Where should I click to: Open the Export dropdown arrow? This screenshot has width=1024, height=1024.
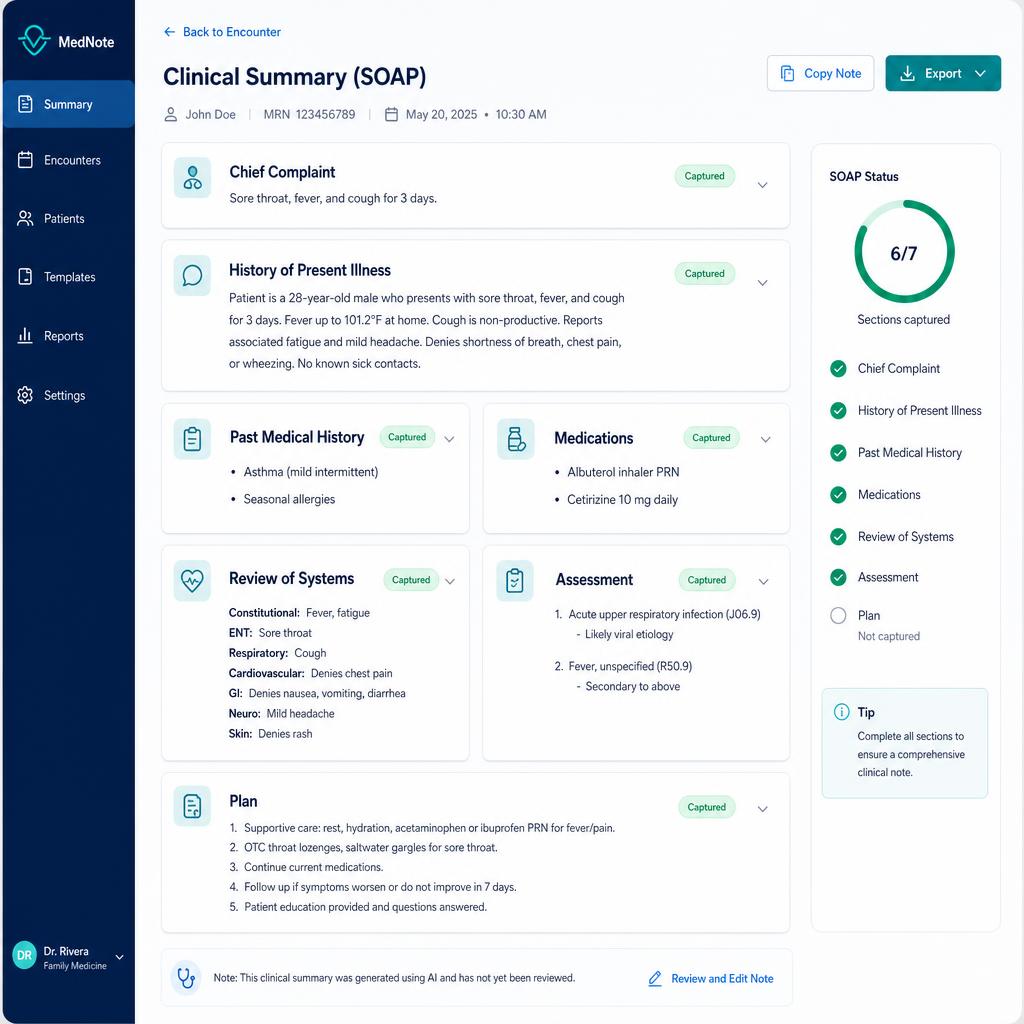(x=980, y=73)
